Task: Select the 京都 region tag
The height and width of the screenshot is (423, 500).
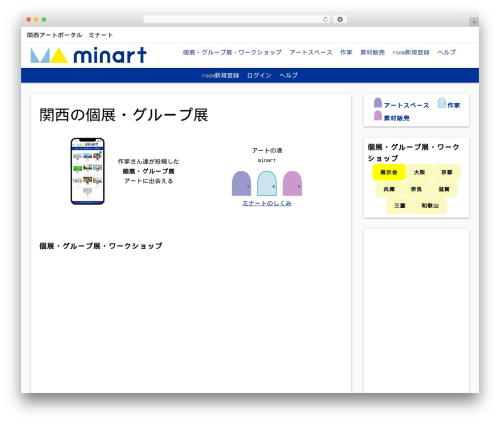Action: [447, 172]
